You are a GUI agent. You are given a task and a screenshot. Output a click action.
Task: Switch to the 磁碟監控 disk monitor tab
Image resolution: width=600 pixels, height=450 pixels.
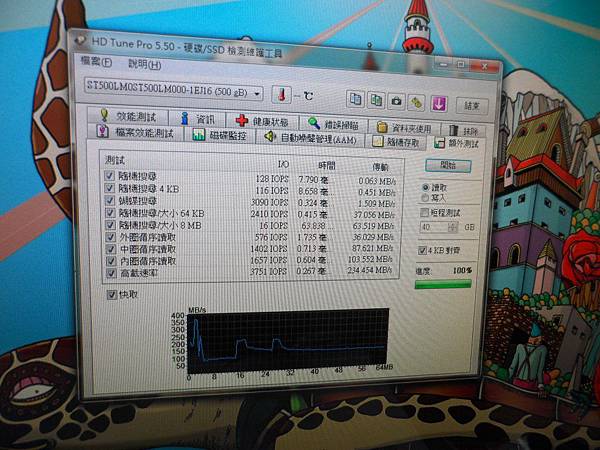pos(219,135)
